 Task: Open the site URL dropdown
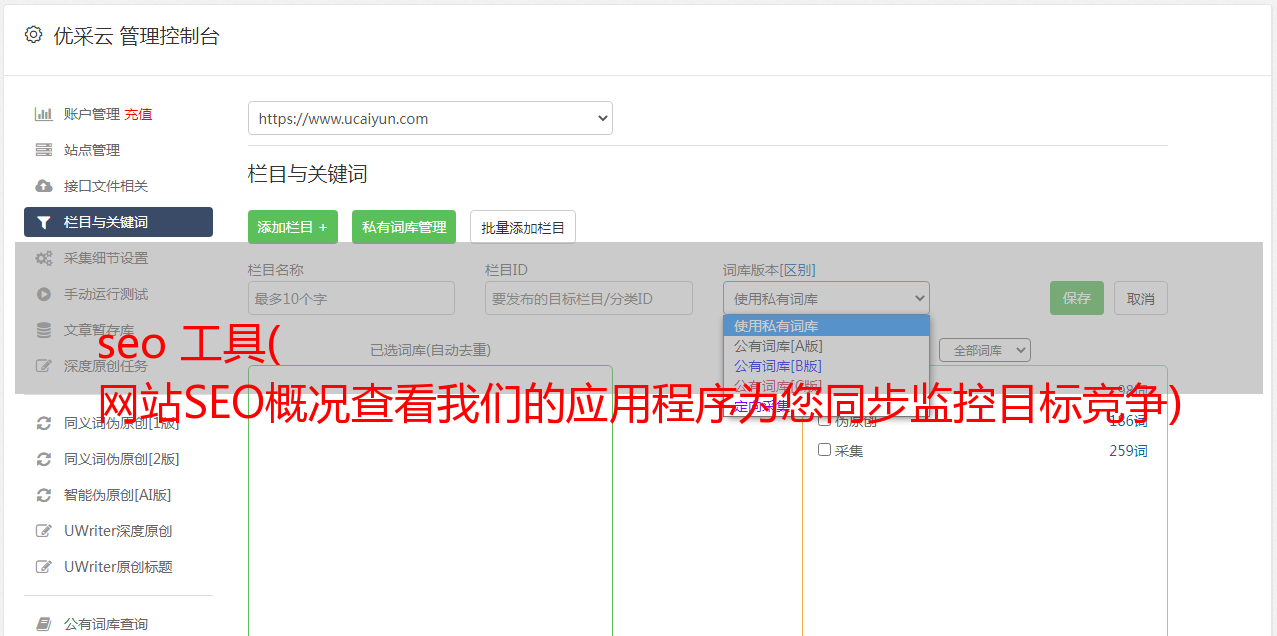[x=430, y=118]
